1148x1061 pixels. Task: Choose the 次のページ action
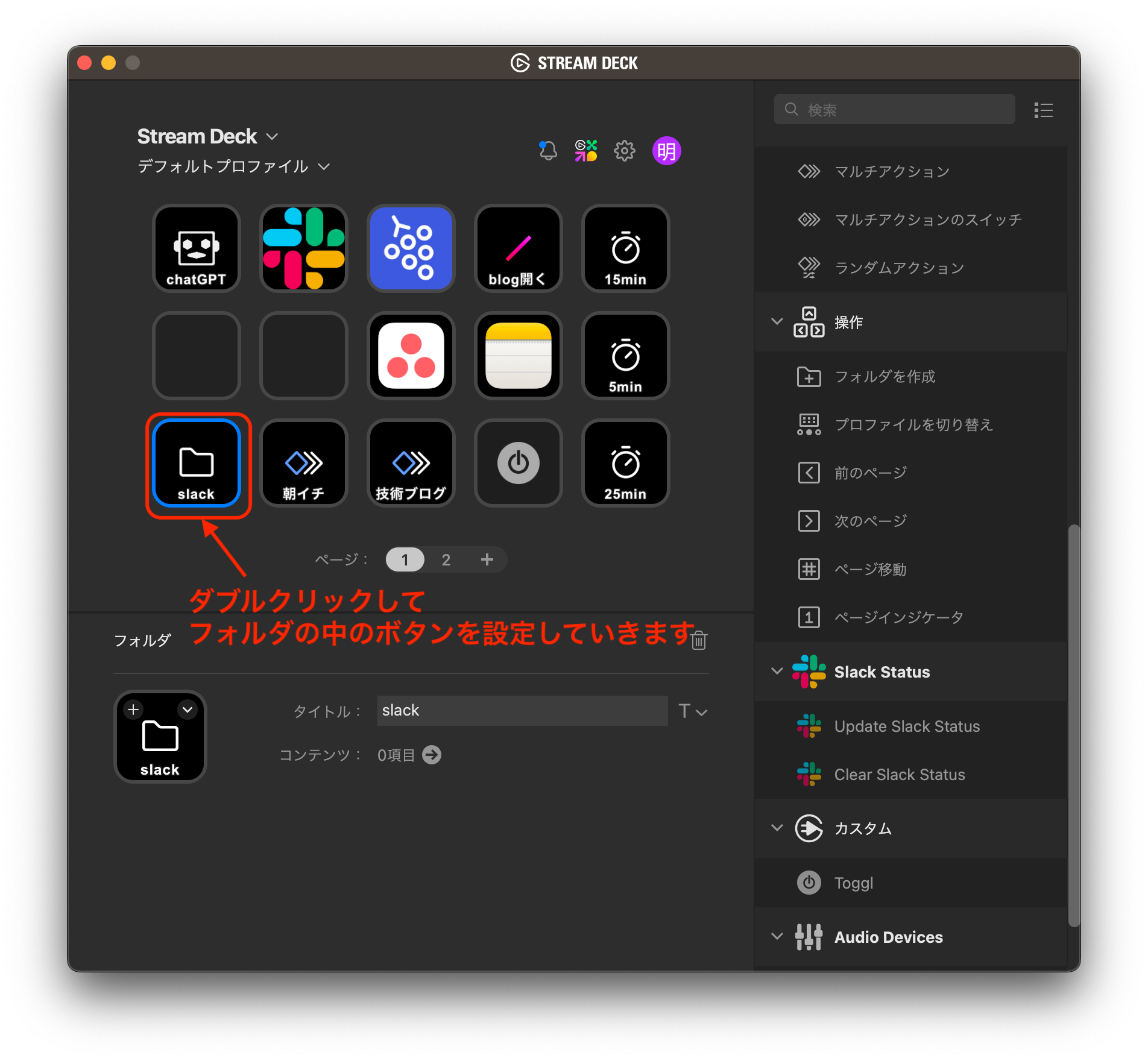click(x=910, y=521)
